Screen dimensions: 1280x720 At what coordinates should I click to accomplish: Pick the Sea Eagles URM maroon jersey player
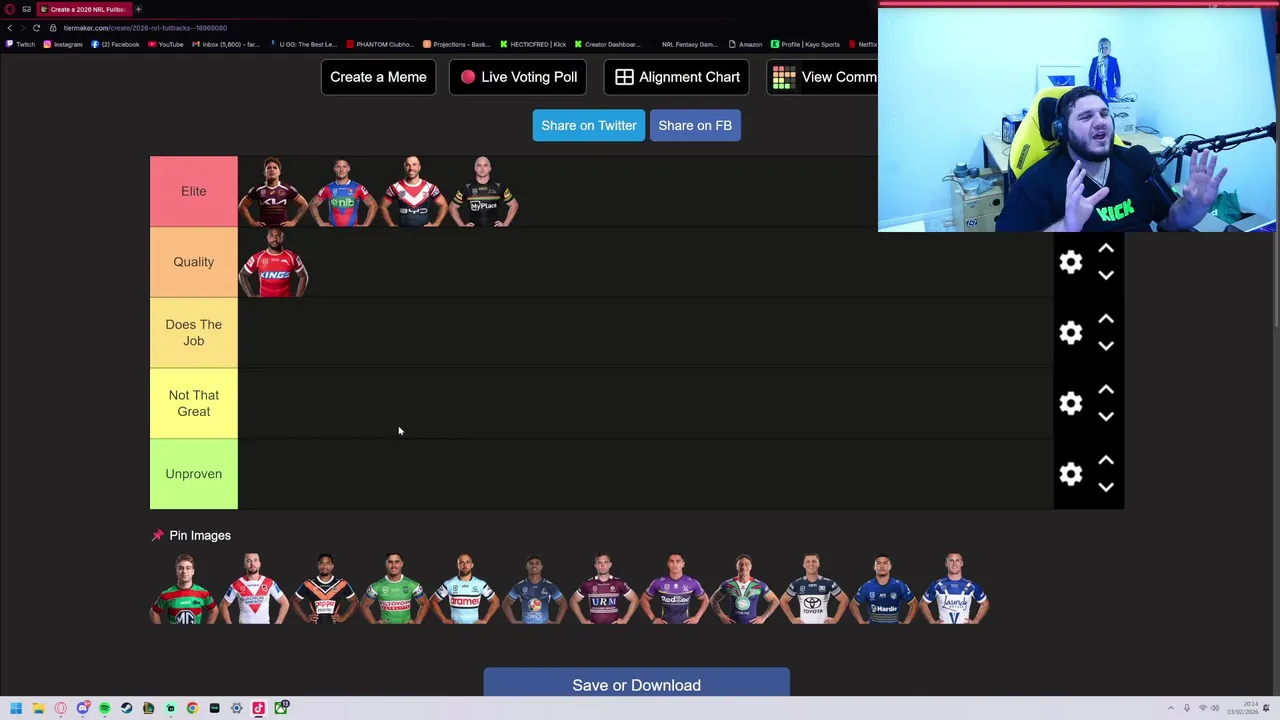pos(604,589)
